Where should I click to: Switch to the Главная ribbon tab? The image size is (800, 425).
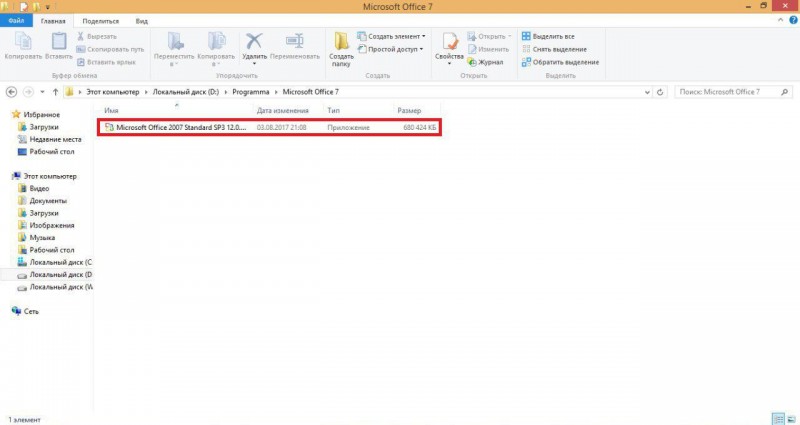point(53,21)
